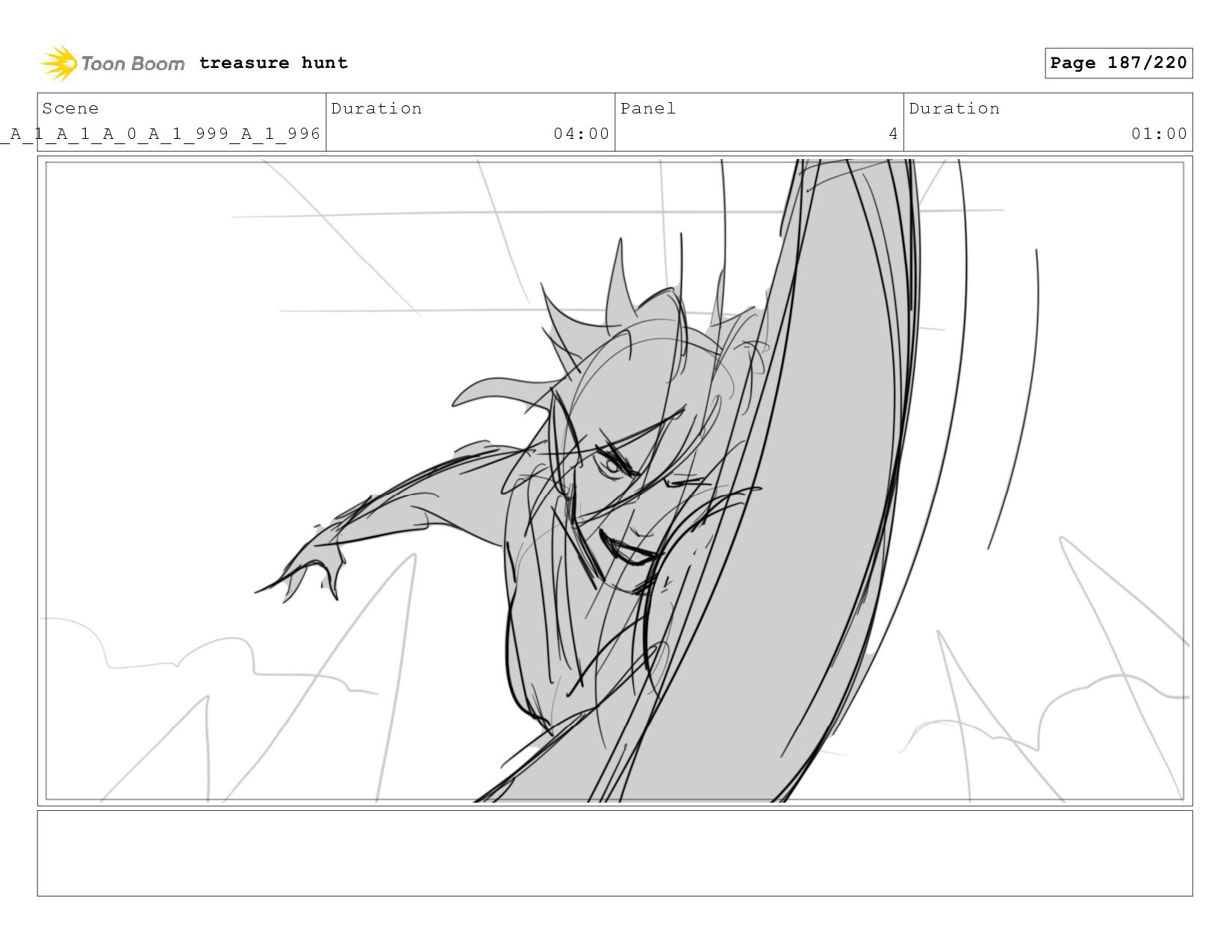Select the panel number '4'
The height and width of the screenshot is (952, 1232).
[x=893, y=134]
